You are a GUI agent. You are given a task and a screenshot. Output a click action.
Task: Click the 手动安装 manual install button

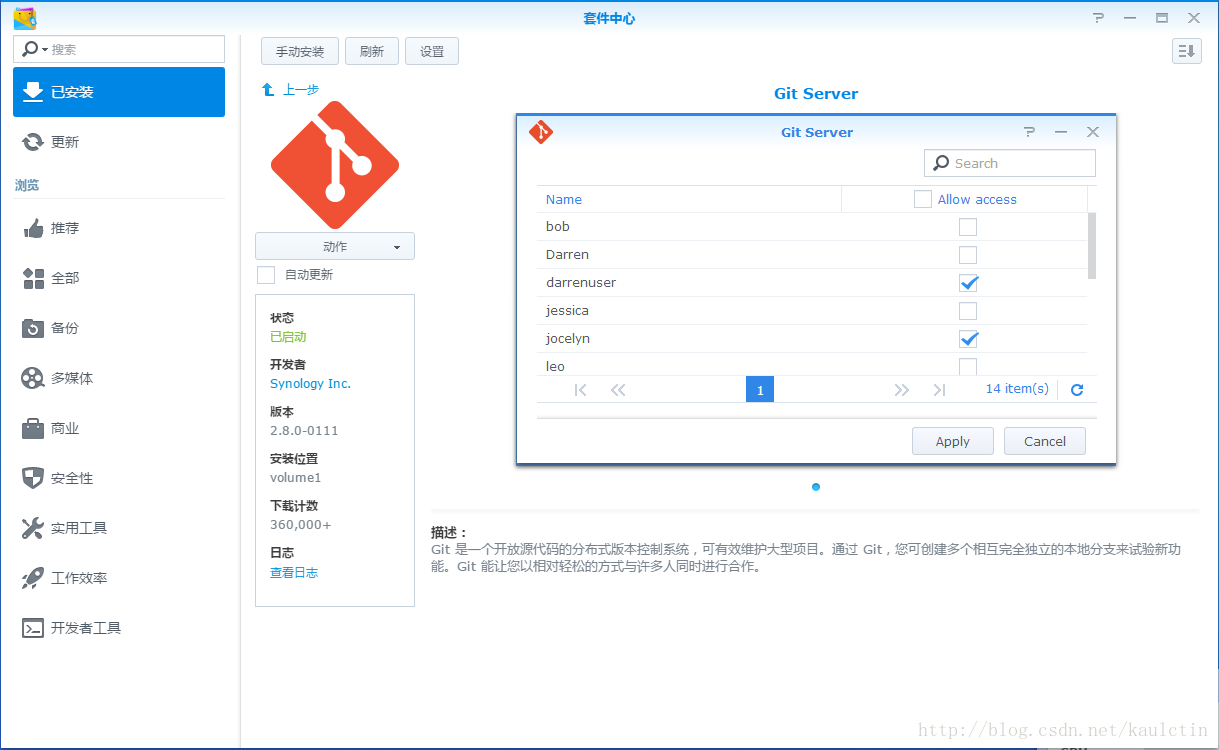pos(300,51)
